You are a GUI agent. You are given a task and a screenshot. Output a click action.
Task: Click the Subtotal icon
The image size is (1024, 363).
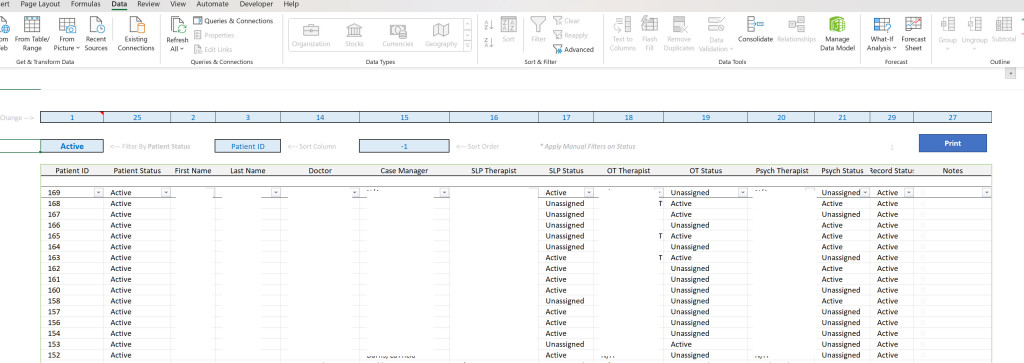pyautogui.click(x=1004, y=25)
